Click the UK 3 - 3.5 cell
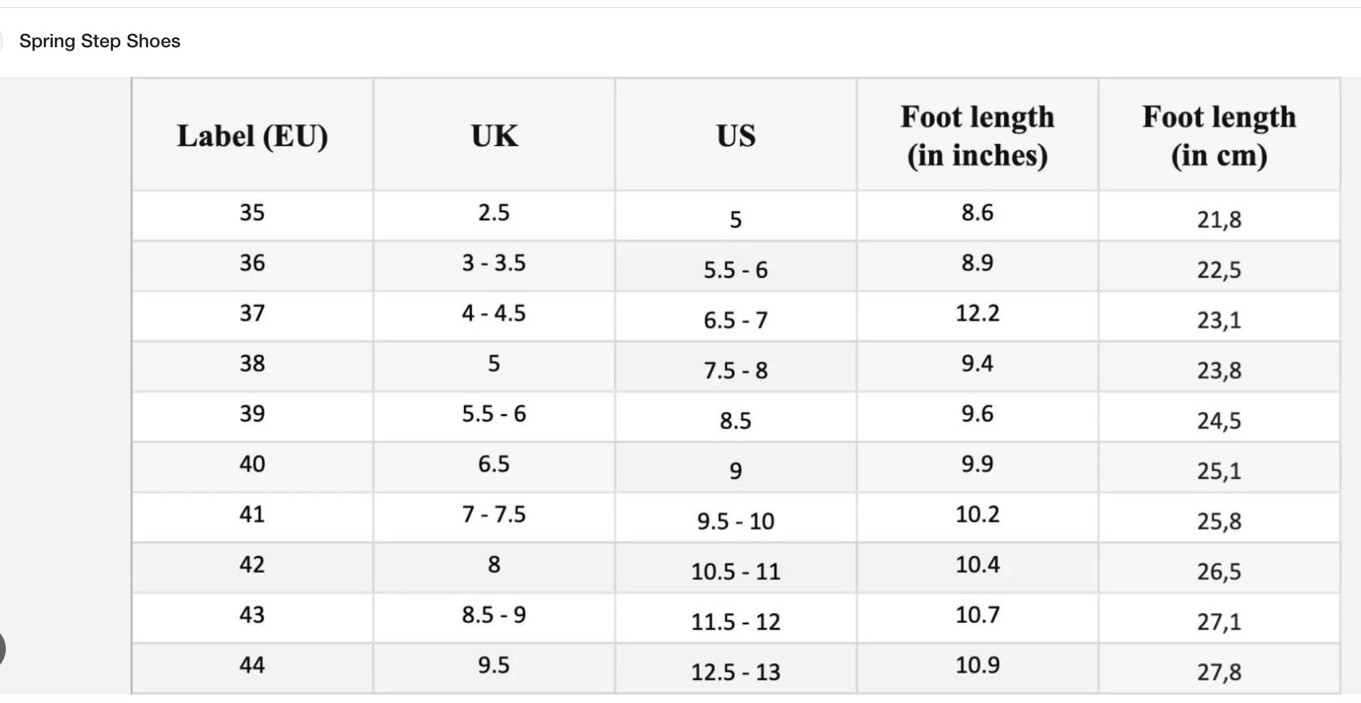The height and width of the screenshot is (703, 1361). pyautogui.click(x=494, y=265)
